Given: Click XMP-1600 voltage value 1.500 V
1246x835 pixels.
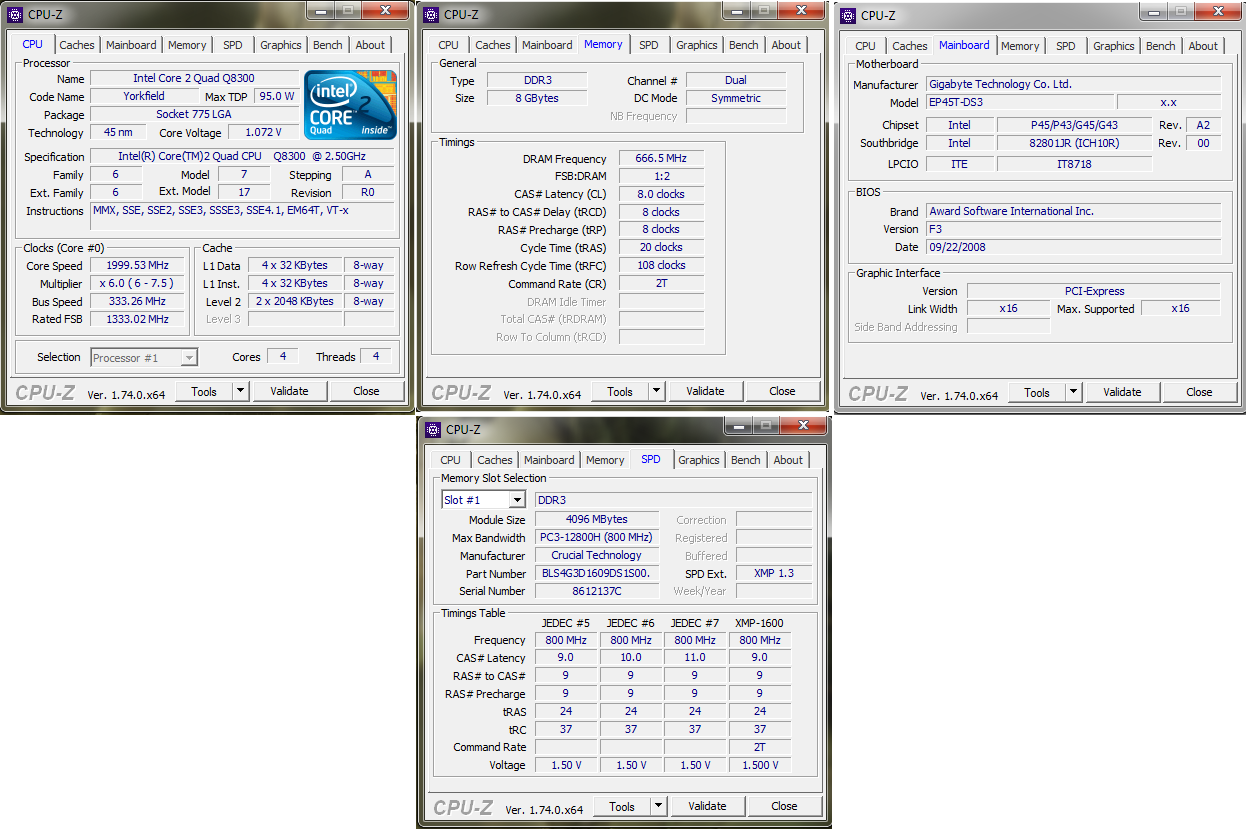Looking at the screenshot, I should coord(760,765).
